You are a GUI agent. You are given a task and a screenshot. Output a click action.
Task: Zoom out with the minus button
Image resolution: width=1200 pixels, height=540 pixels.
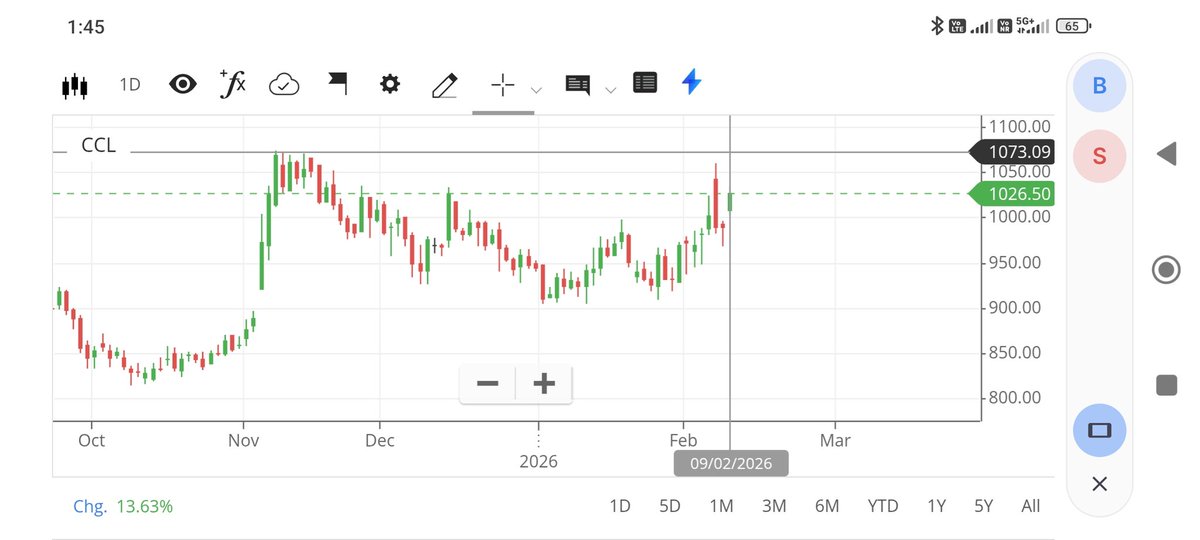point(488,384)
